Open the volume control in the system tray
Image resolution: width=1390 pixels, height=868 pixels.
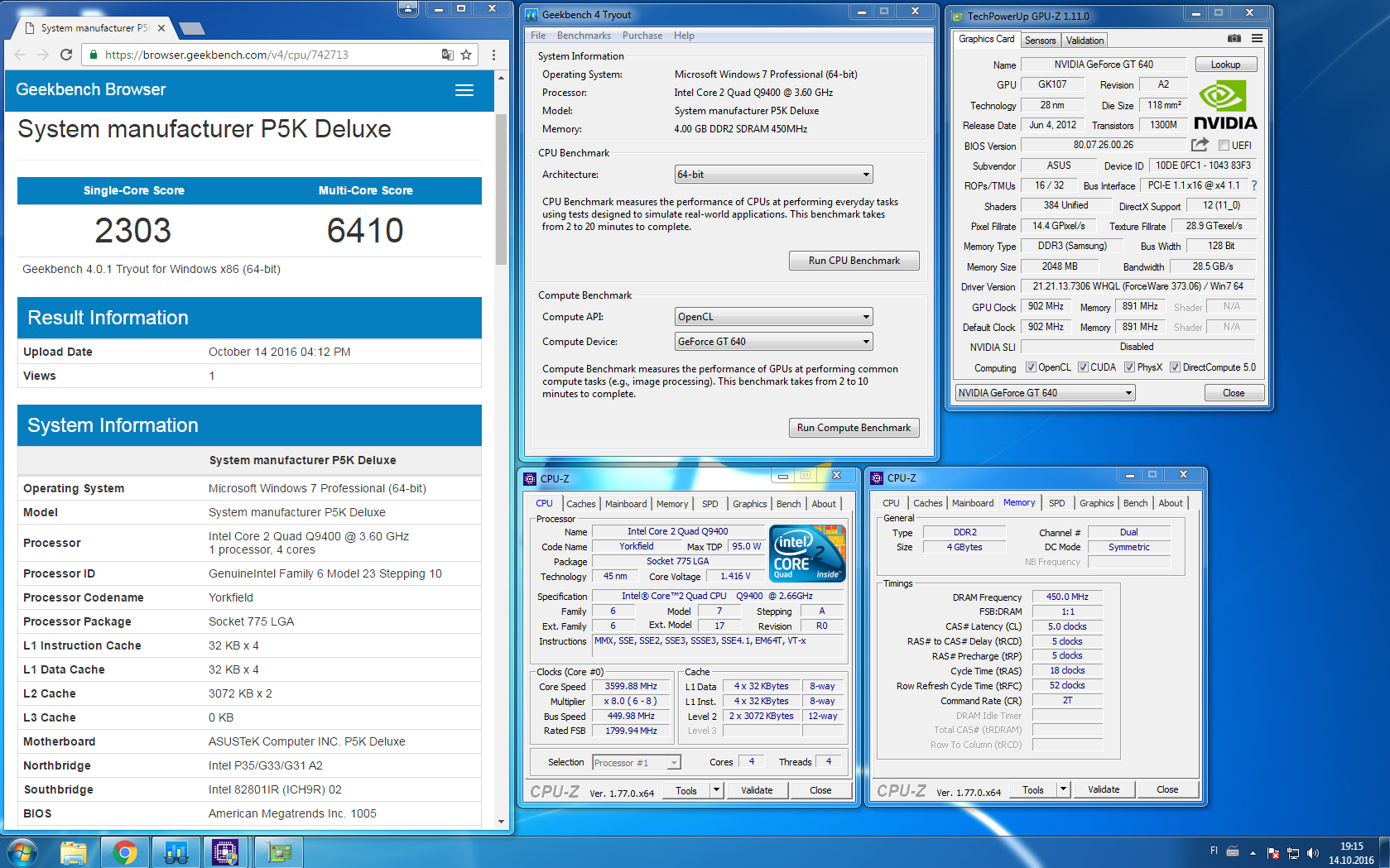pos(1312,852)
